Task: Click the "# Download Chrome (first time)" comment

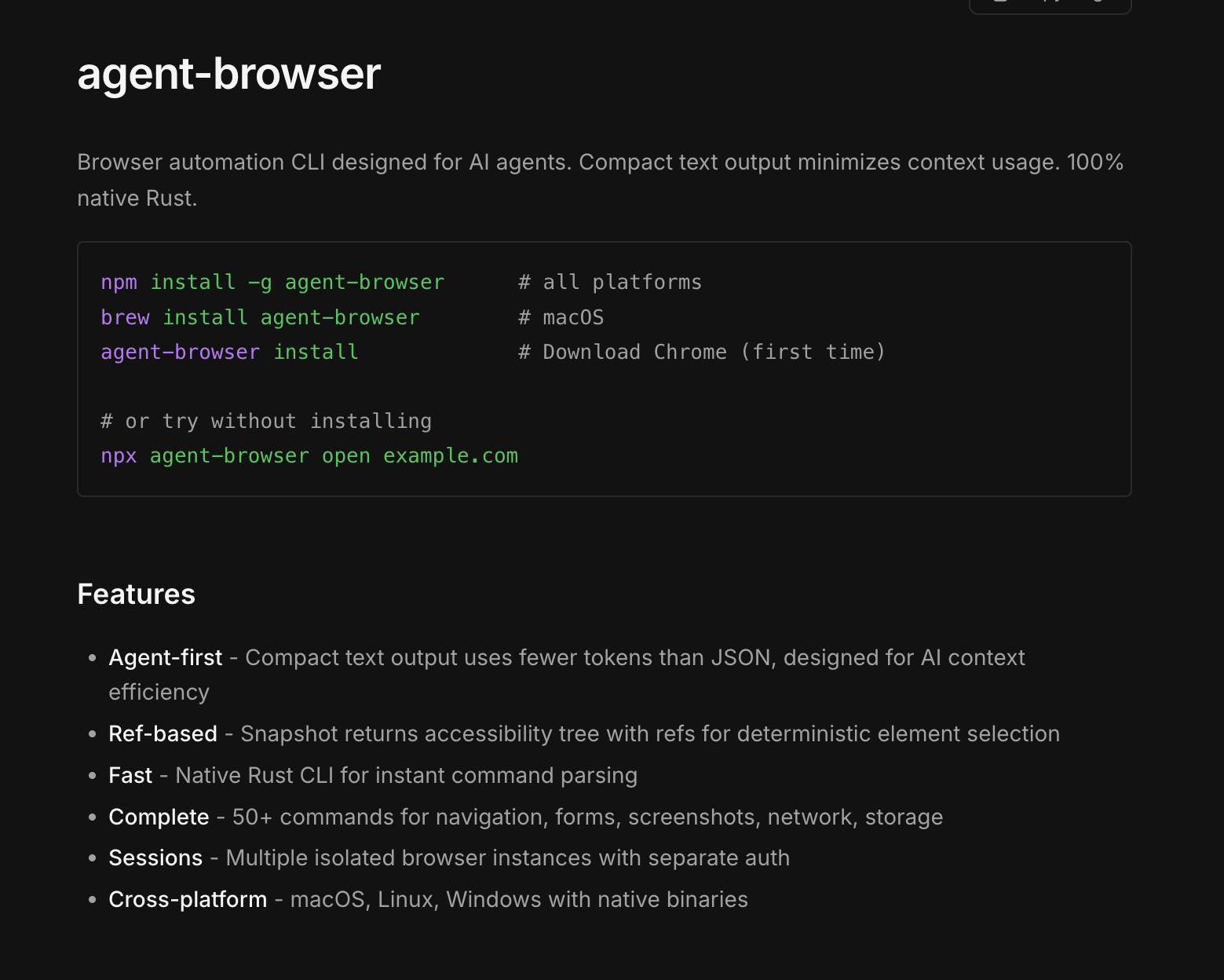Action: [x=702, y=352]
